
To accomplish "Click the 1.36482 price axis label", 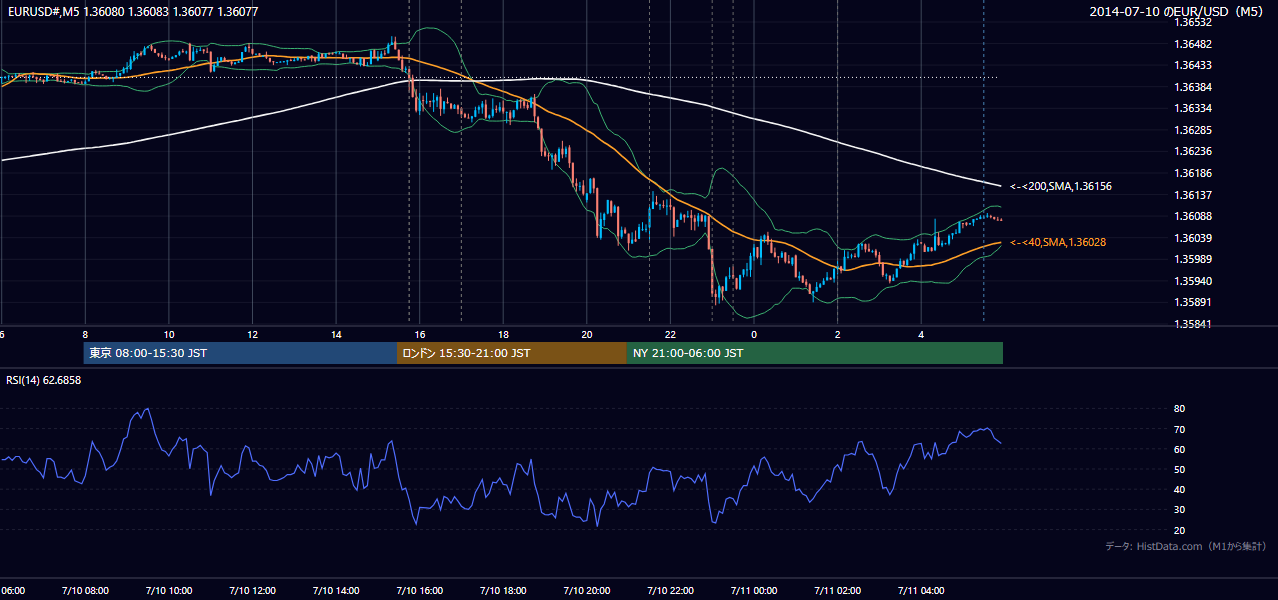I will pyautogui.click(x=1193, y=44).
